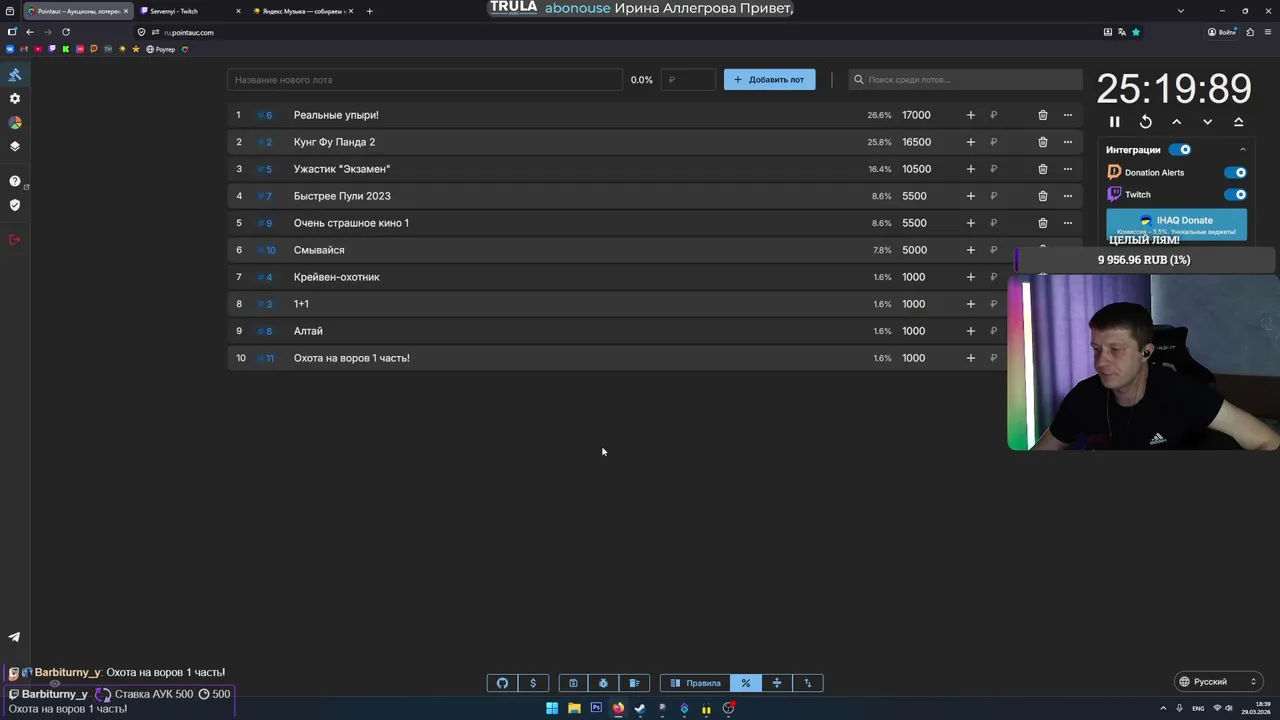Click the Добавить лот button

pos(769,80)
